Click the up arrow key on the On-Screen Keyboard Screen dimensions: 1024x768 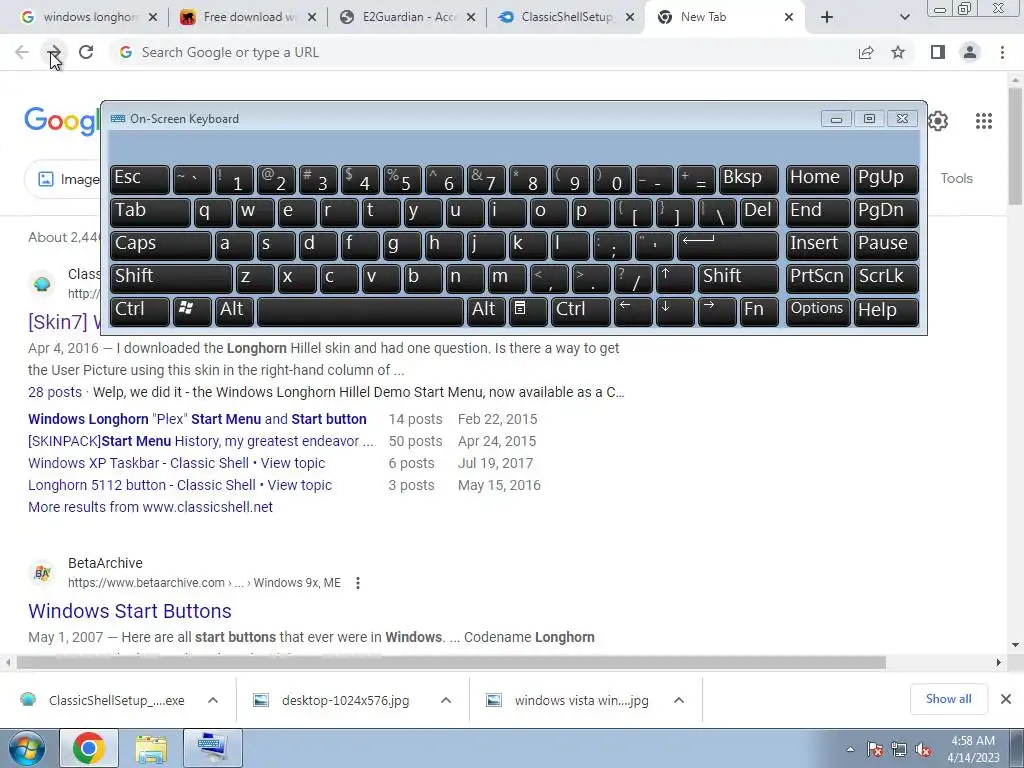click(675, 278)
